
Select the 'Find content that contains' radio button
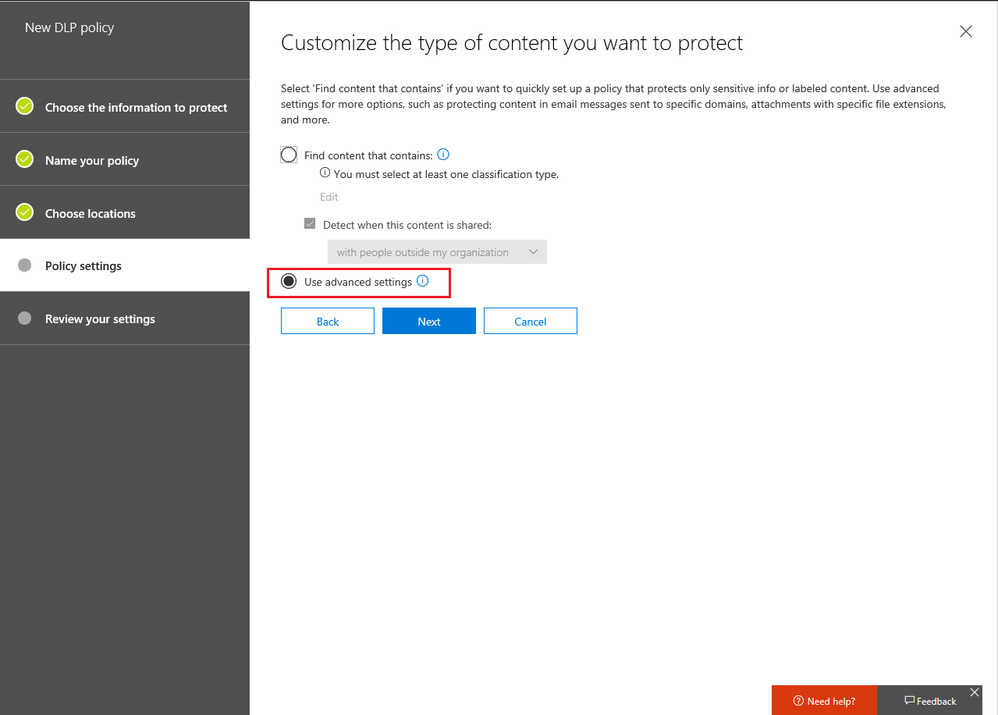[289, 155]
